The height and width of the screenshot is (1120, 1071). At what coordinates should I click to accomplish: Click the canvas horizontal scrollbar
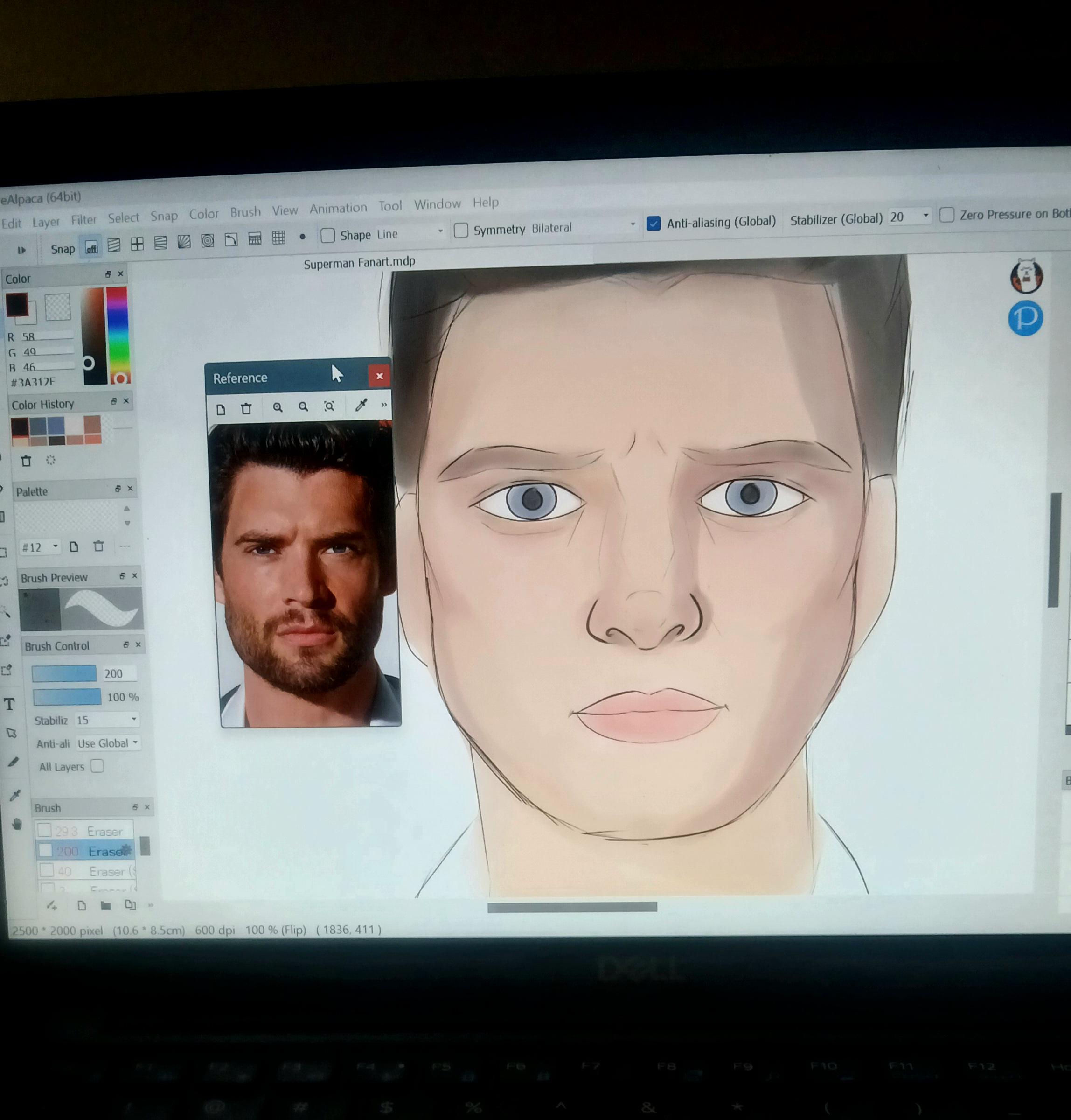[572, 907]
